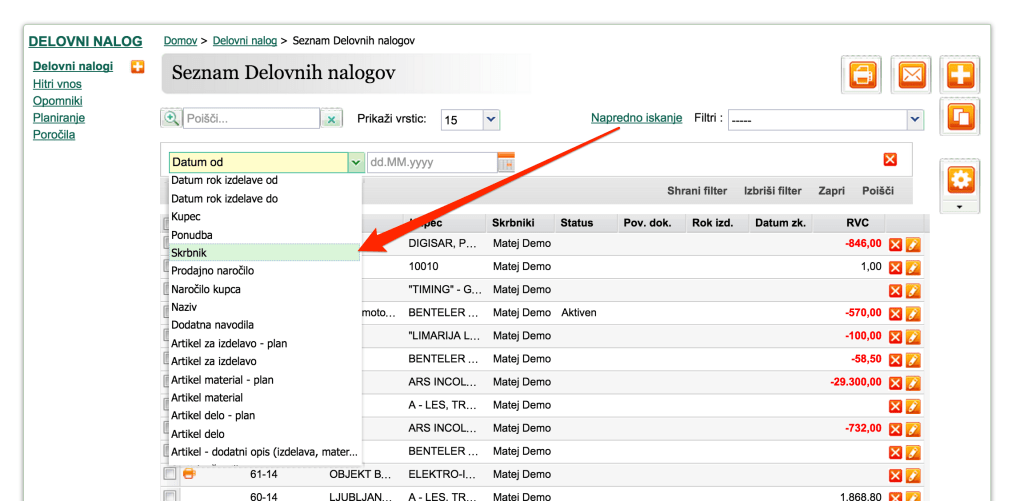Open Opomniki in sidebar
Viewport: 1024px width, 501px height.
tap(57, 101)
